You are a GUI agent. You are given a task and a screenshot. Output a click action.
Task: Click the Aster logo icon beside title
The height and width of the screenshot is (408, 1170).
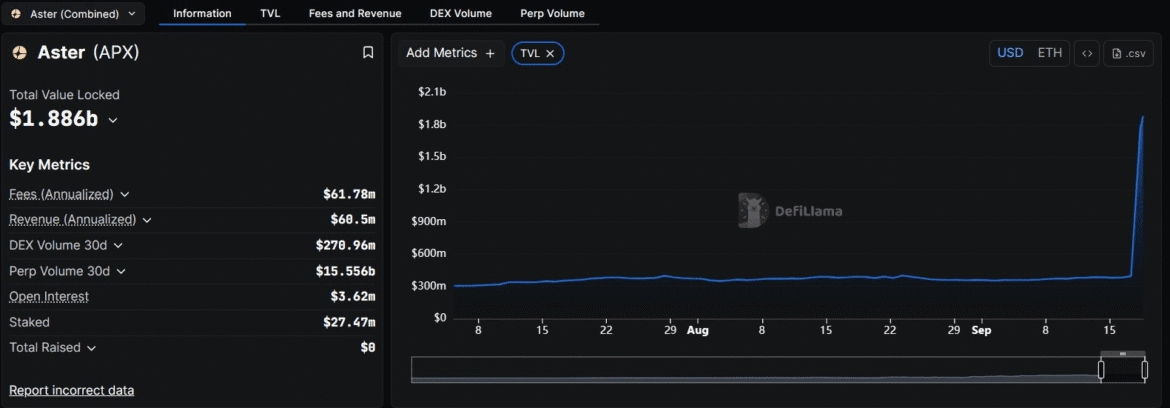[19, 53]
